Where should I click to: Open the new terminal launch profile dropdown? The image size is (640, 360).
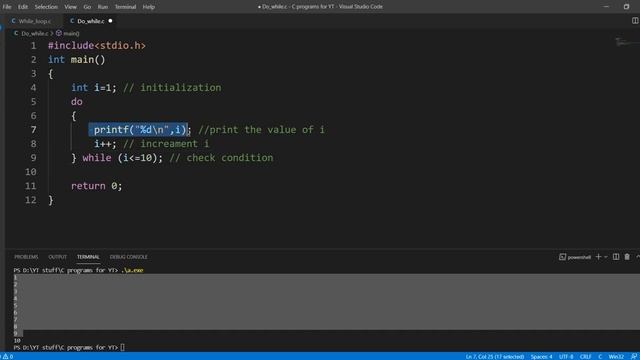[606, 257]
